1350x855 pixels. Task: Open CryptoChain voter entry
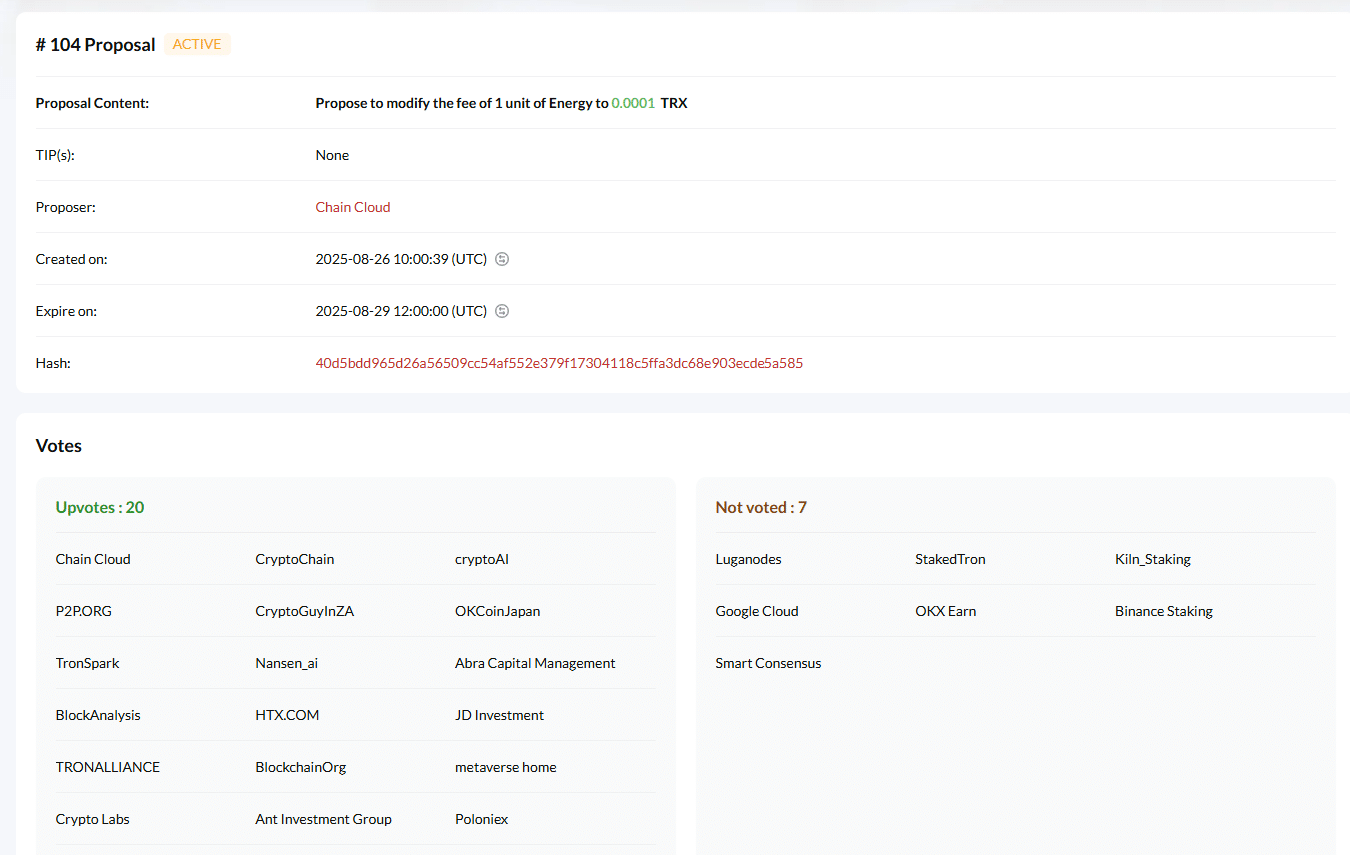tap(295, 559)
